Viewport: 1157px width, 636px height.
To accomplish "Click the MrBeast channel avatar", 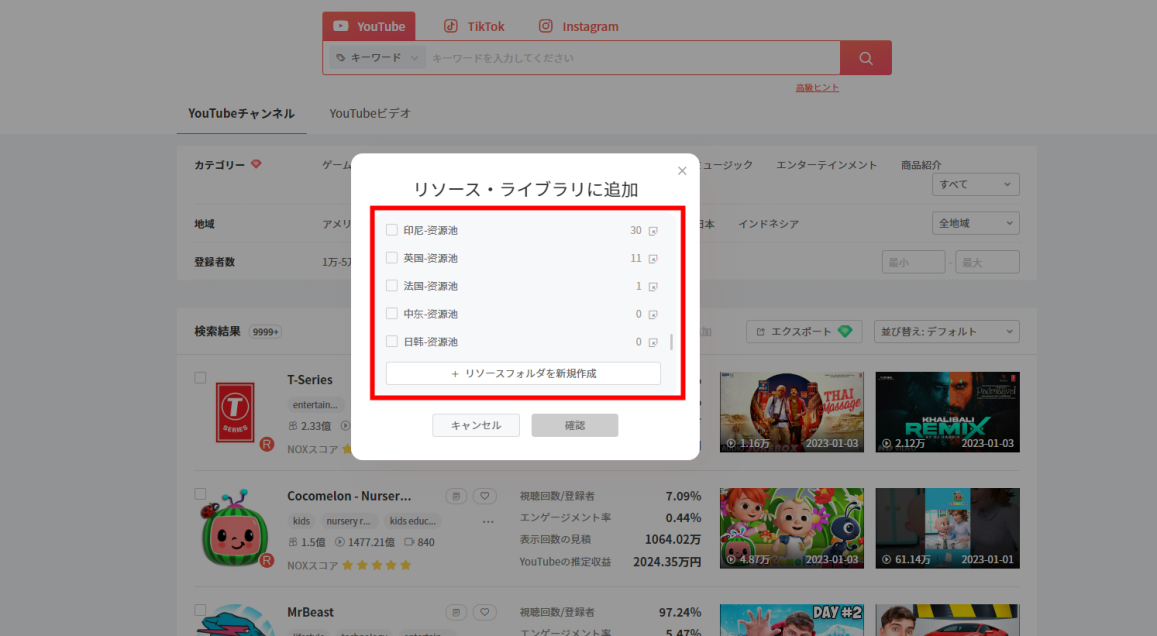I will [235, 620].
